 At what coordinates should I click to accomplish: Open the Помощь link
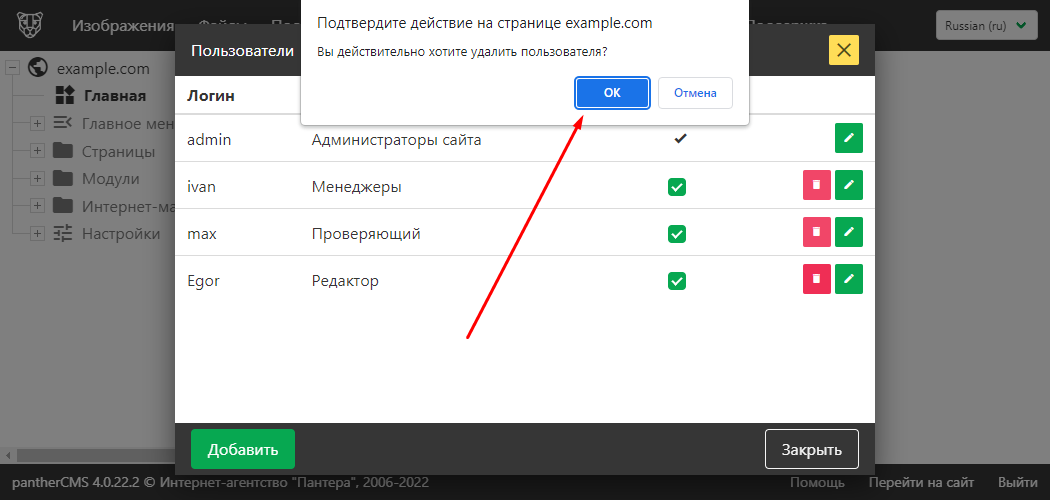(817, 483)
